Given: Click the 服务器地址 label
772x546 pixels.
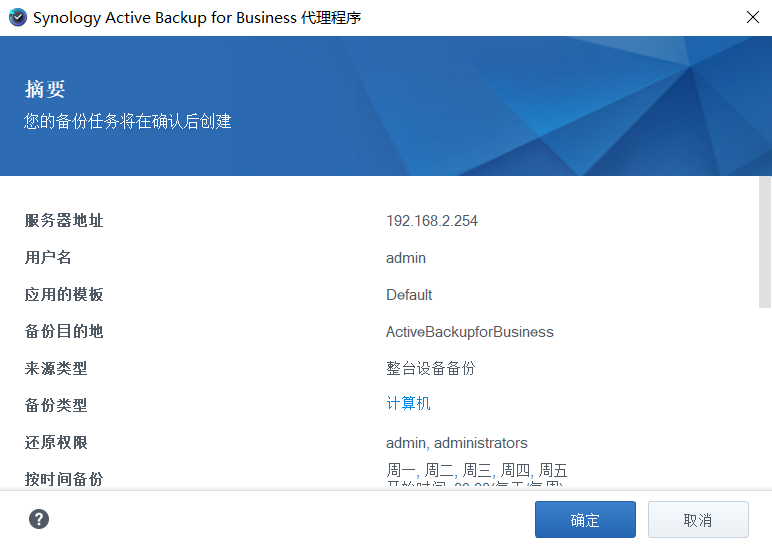Looking at the screenshot, I should click(x=64, y=221).
